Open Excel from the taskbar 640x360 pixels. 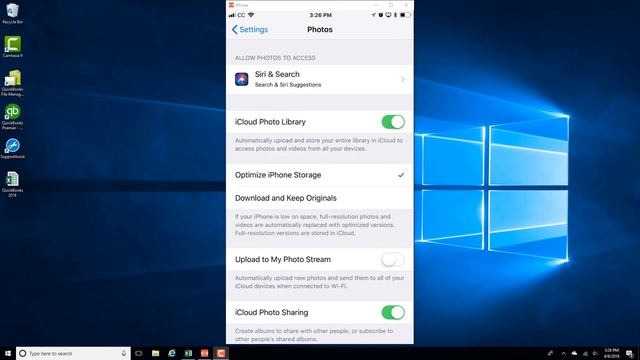(188, 353)
